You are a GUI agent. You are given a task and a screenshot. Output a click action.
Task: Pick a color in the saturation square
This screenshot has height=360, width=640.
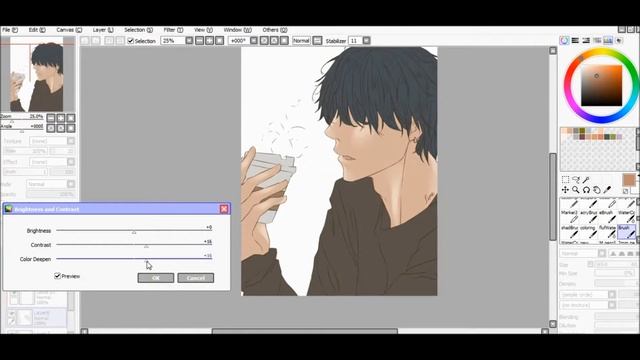602,86
